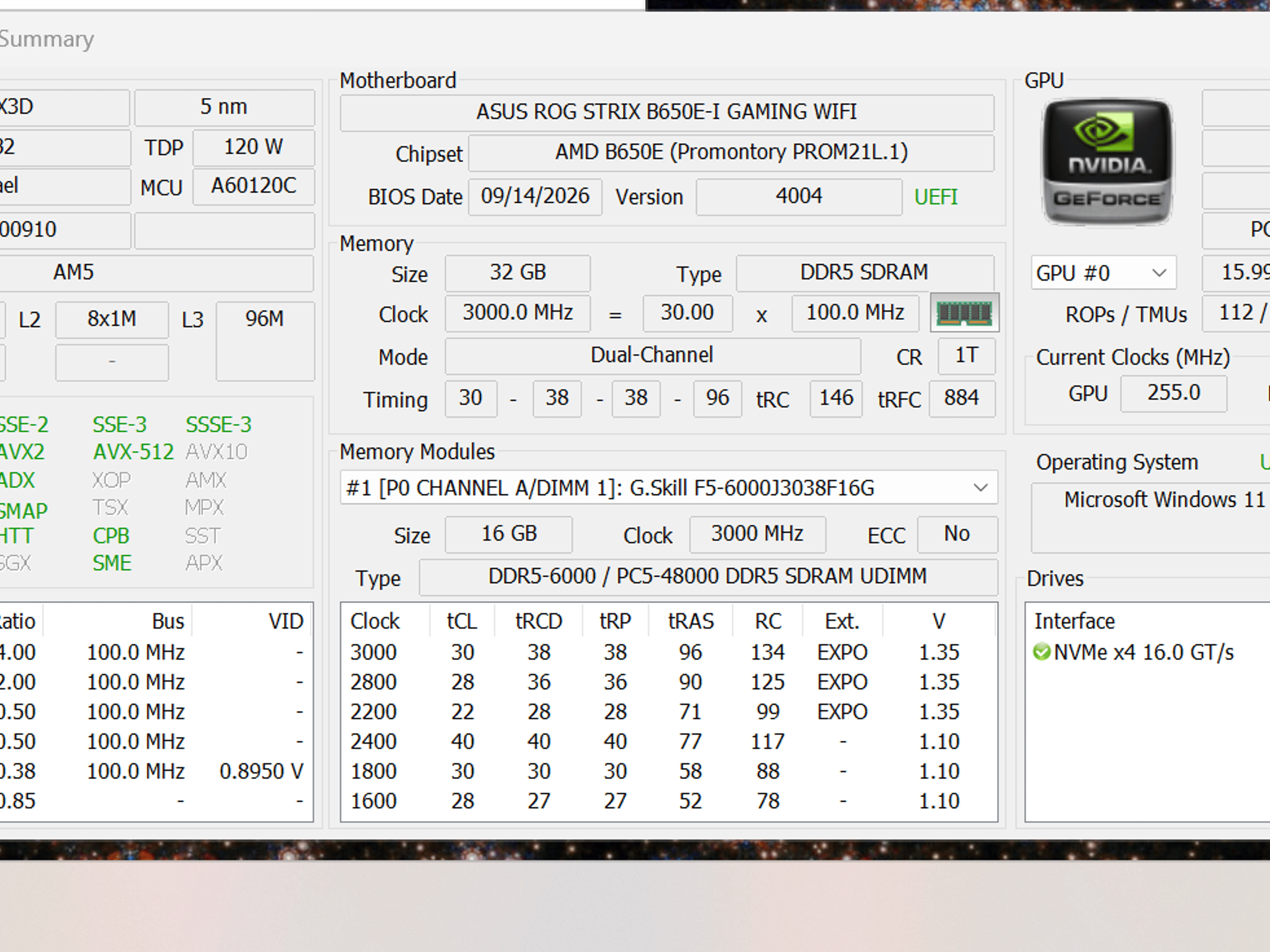
Task: Click the TDP value 120 W
Action: coord(254,148)
